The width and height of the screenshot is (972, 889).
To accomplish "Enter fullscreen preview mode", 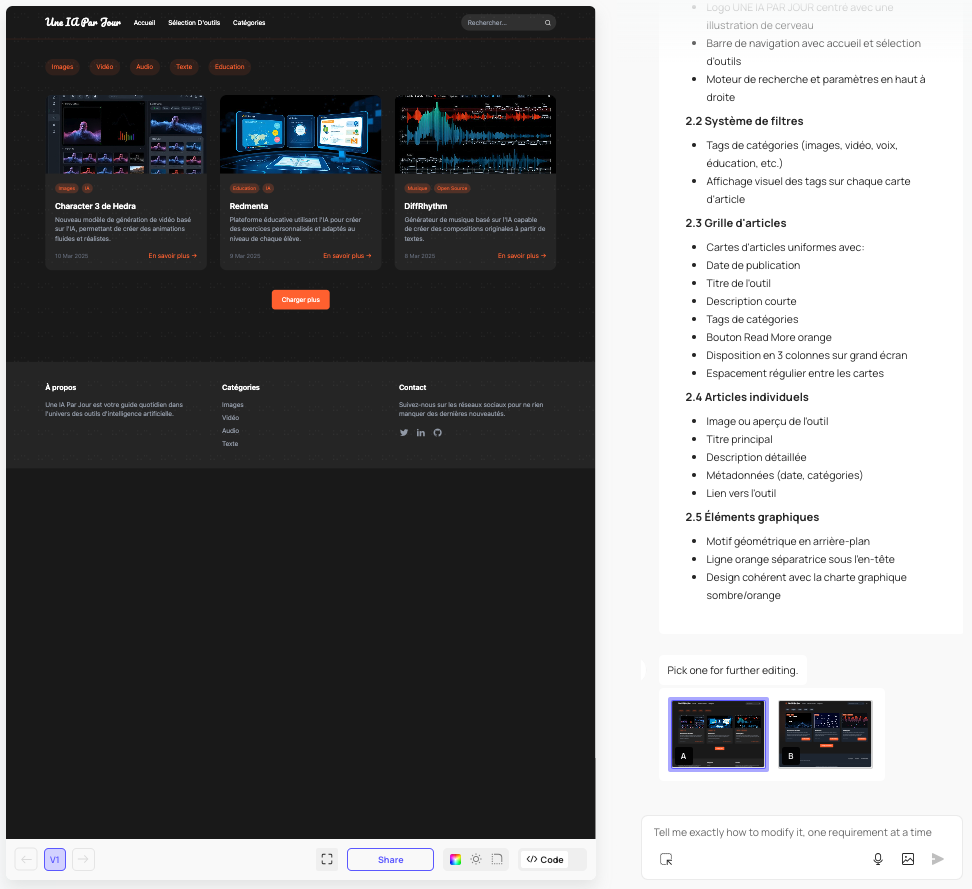I will point(327,859).
